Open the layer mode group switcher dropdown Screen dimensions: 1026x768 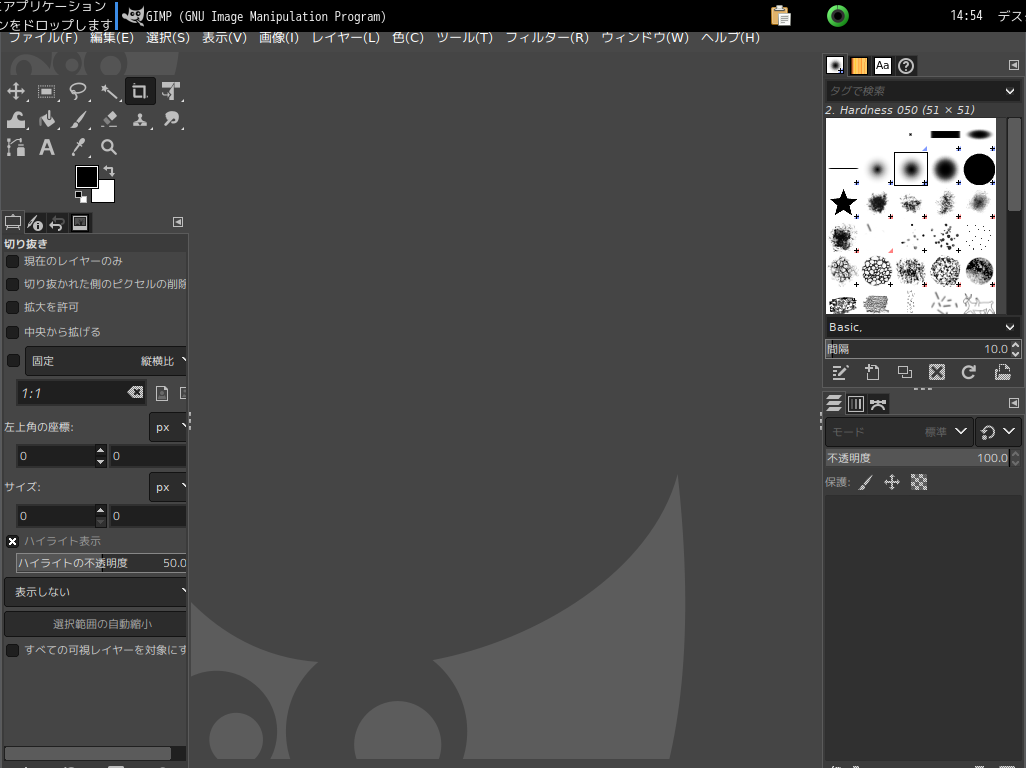pyautogui.click(x=998, y=432)
